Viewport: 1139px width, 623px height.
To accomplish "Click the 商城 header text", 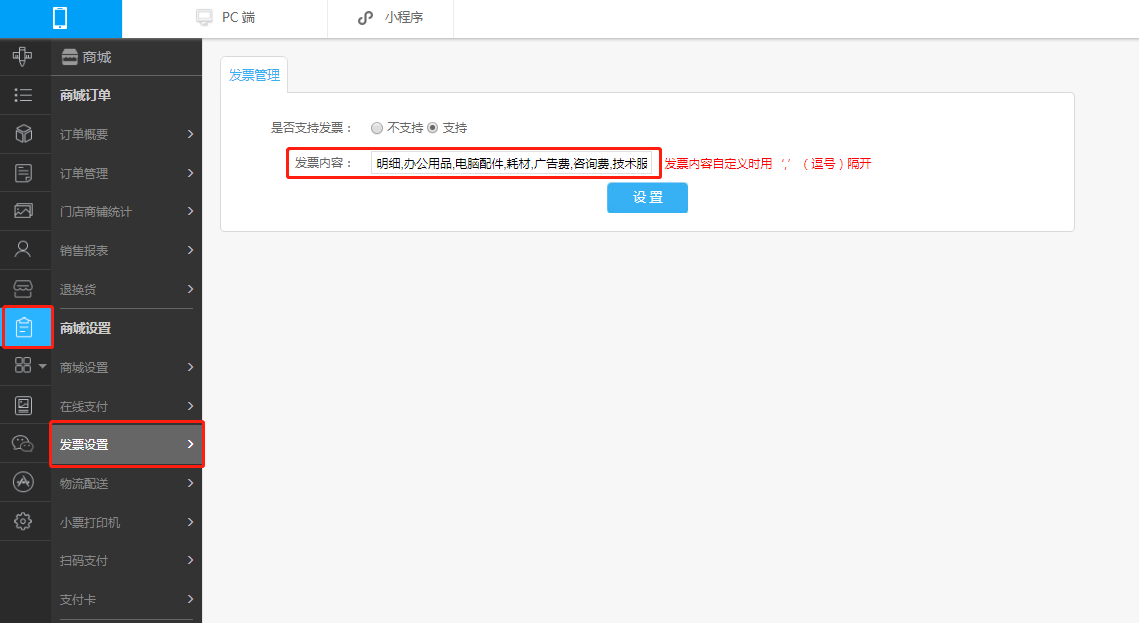I will point(97,57).
